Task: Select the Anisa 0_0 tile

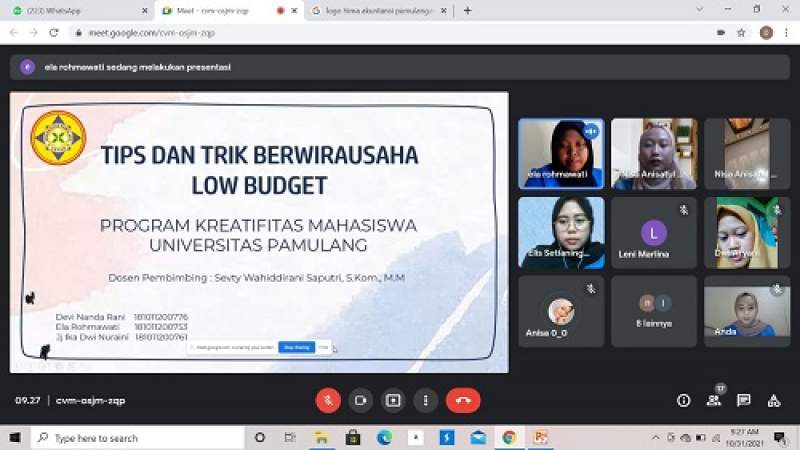Action: [x=561, y=312]
